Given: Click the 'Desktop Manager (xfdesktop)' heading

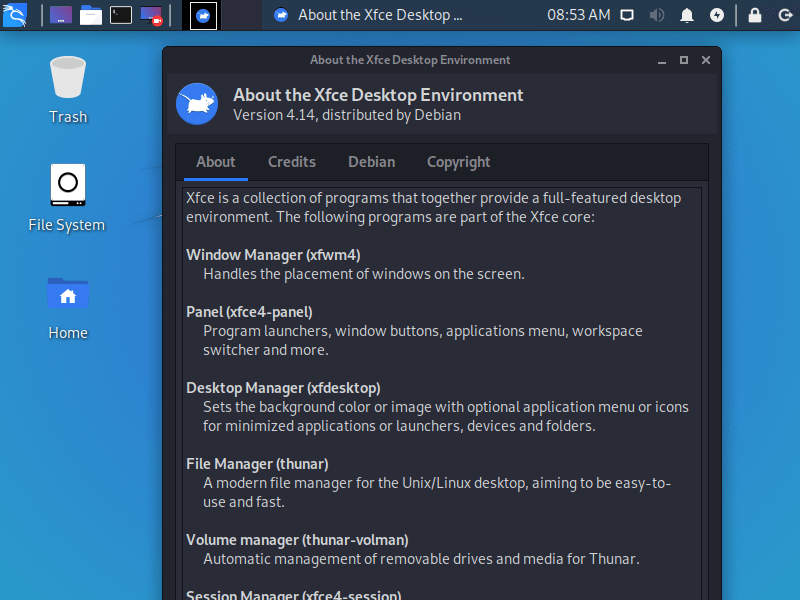Looking at the screenshot, I should pos(283,388).
